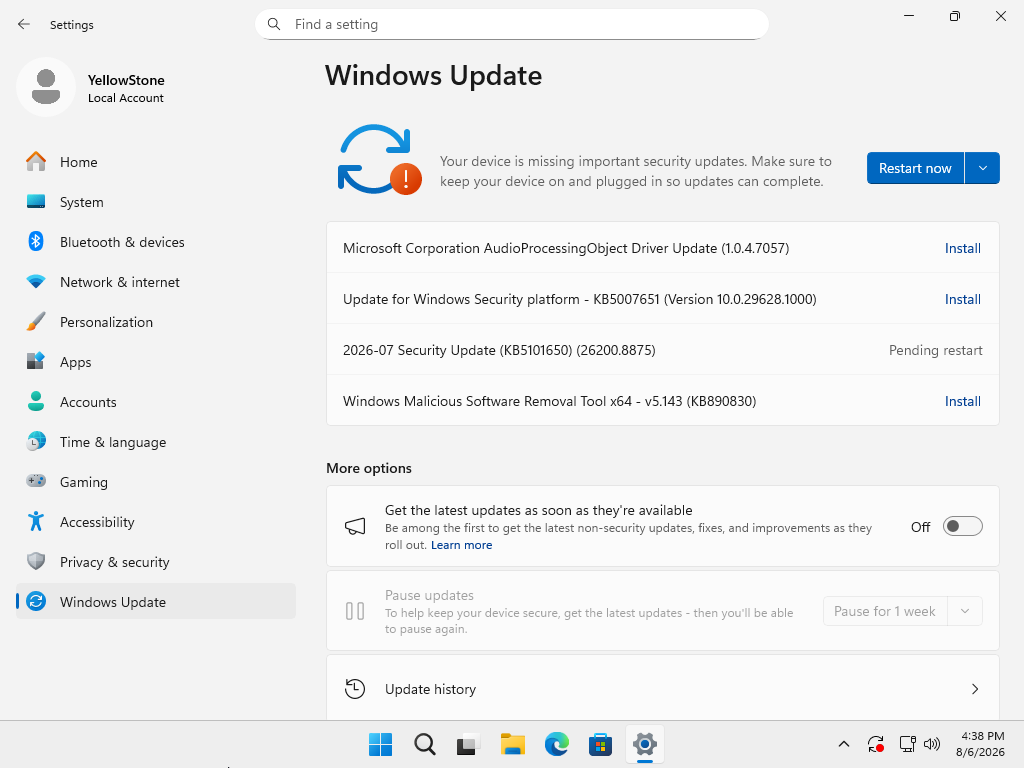Image resolution: width=1024 pixels, height=768 pixels.
Task: Click the Apps icon in sidebar
Action: (x=36, y=361)
